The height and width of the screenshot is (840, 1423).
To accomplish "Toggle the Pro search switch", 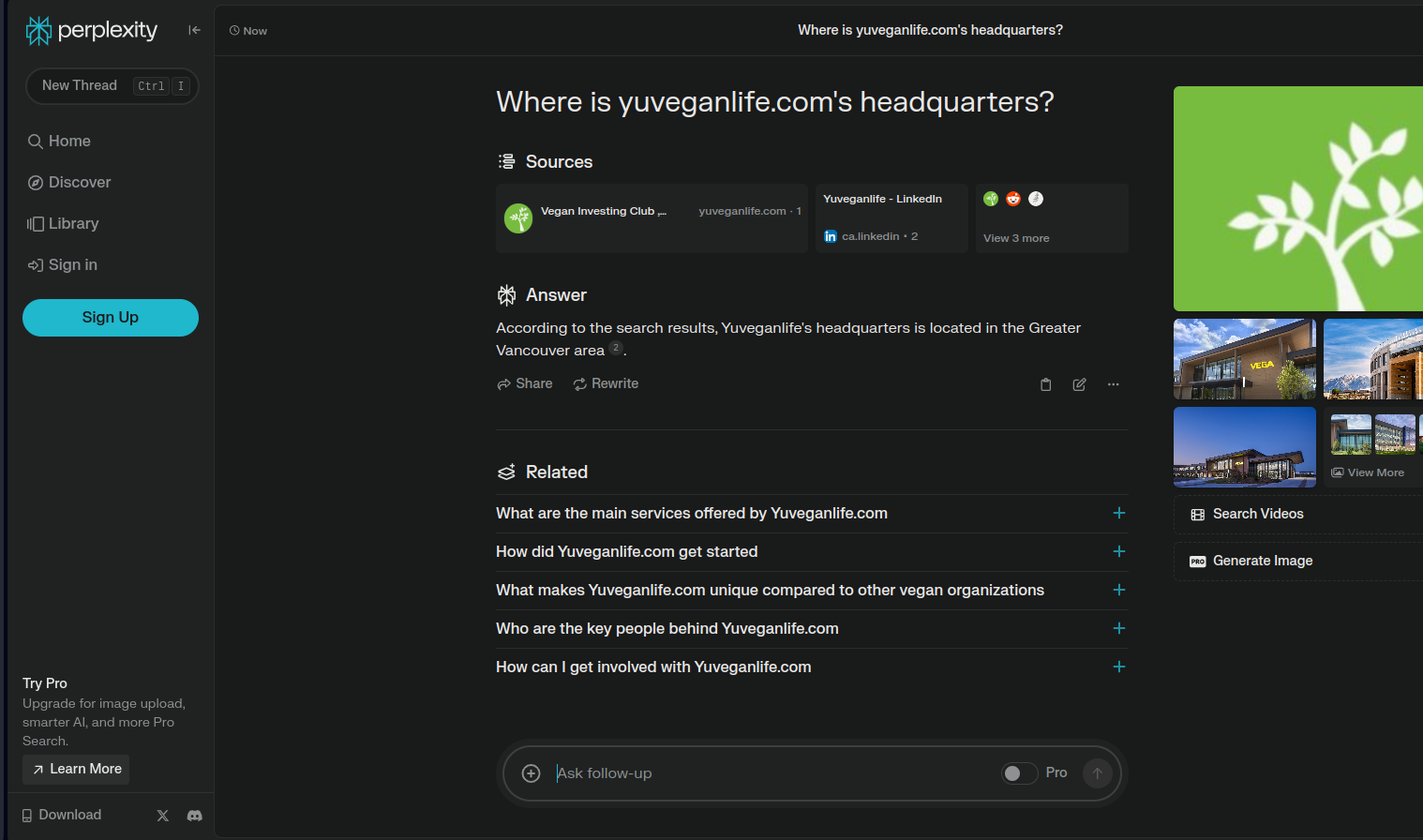I will pyautogui.click(x=1019, y=773).
